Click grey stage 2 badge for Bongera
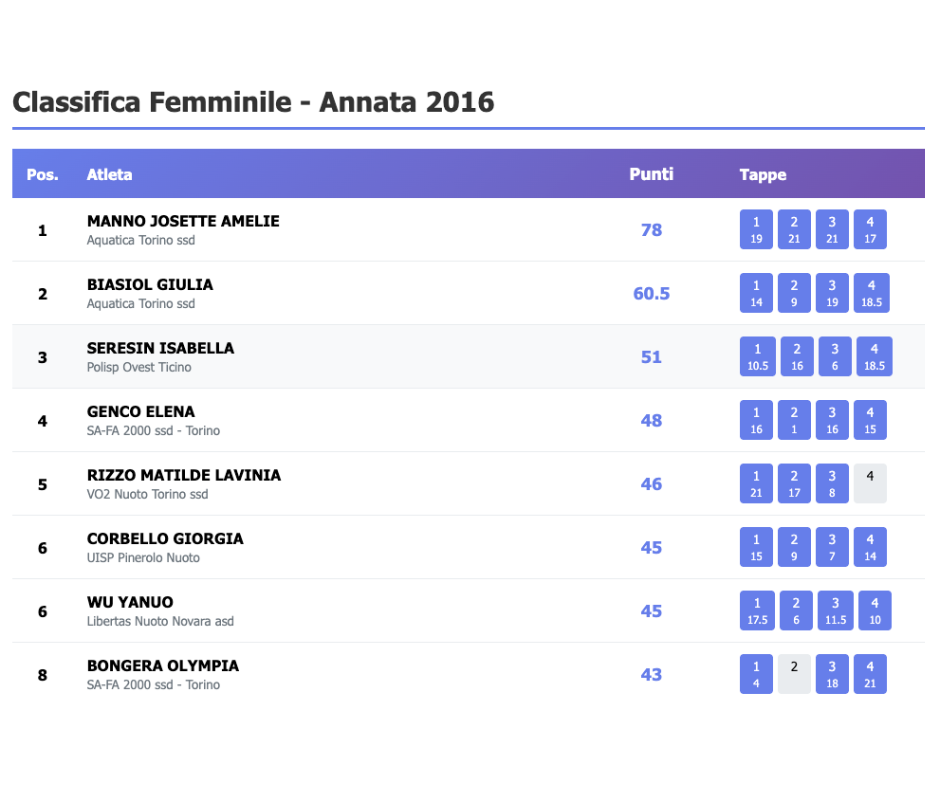The height and width of the screenshot is (788, 940). click(794, 673)
